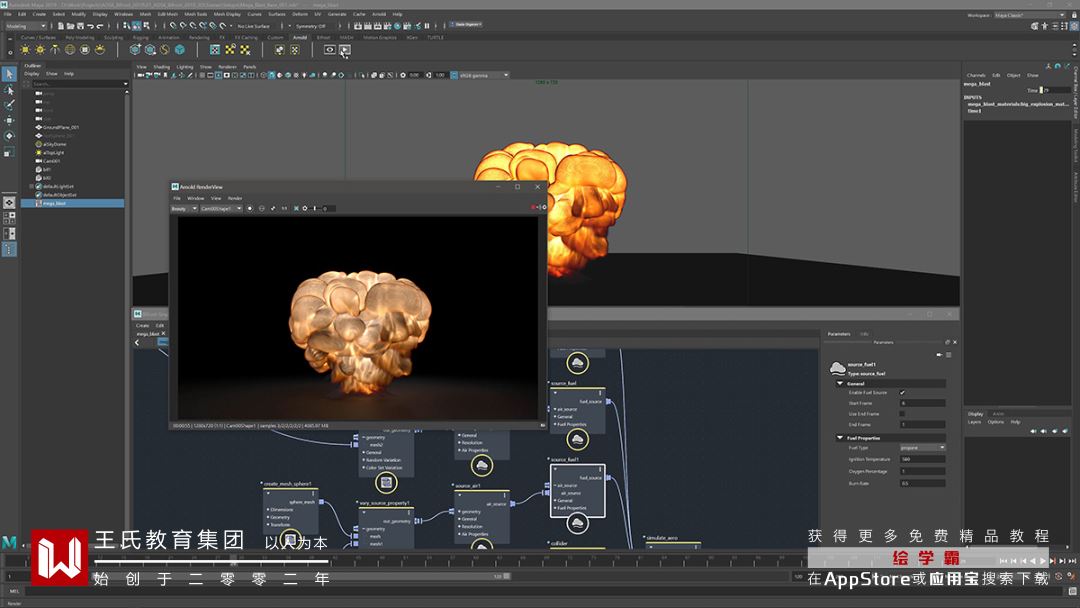Open the Arnold menu in menu bar
The height and width of the screenshot is (608, 1080).
click(x=379, y=14)
